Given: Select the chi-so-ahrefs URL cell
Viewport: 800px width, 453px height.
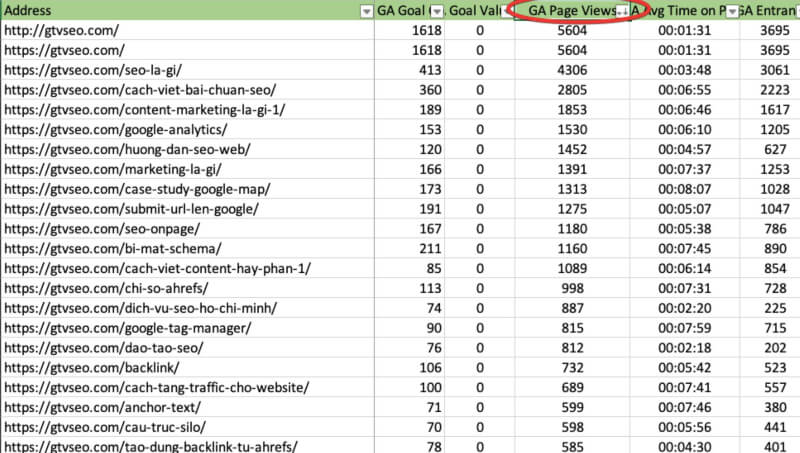Looking at the screenshot, I should pos(188,288).
